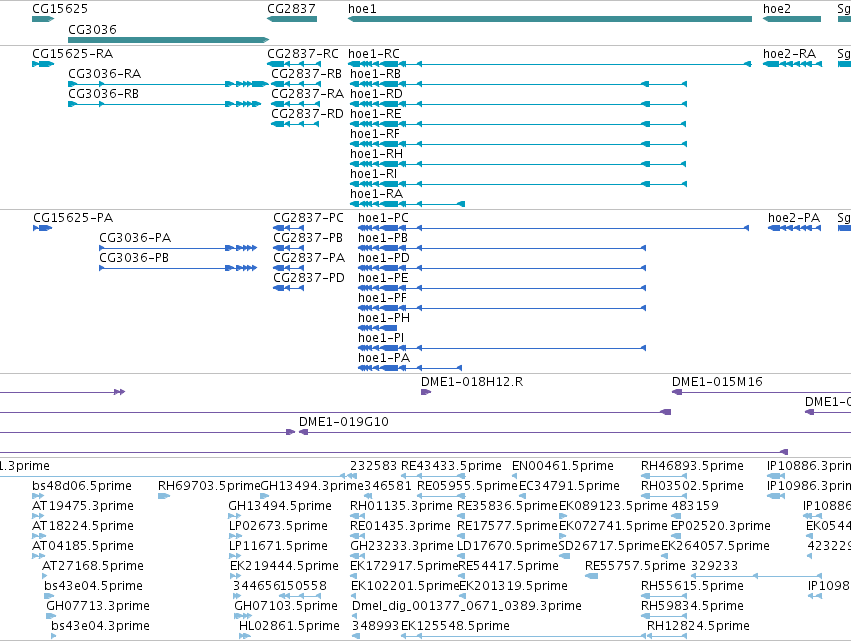Click EST LP11671.5prime
This screenshot has width=851, height=641.
pos(278,546)
